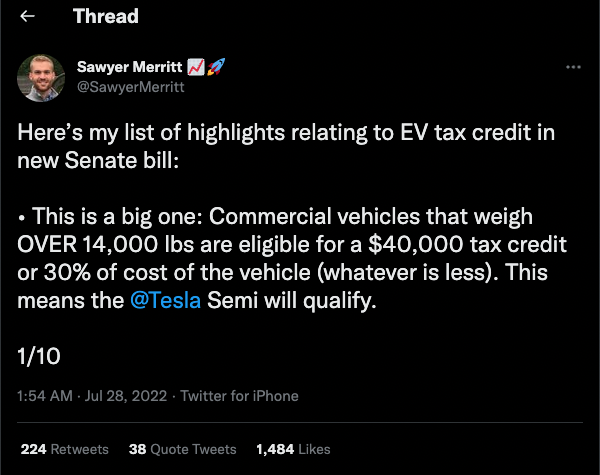This screenshot has width=600, height=475.
Task: Open the @Tesla mention link
Action: [x=167, y=300]
